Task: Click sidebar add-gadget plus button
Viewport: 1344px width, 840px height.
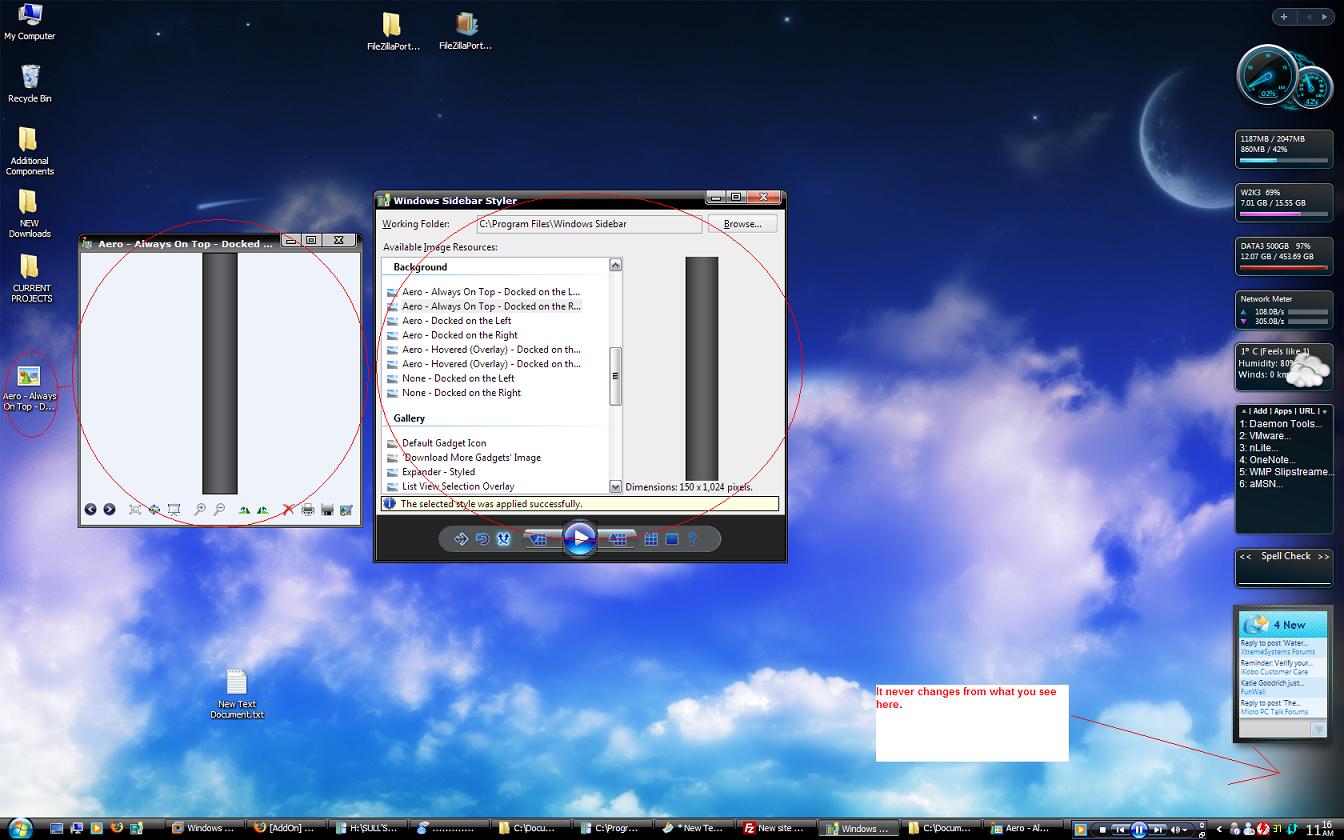Action: 1284,16
